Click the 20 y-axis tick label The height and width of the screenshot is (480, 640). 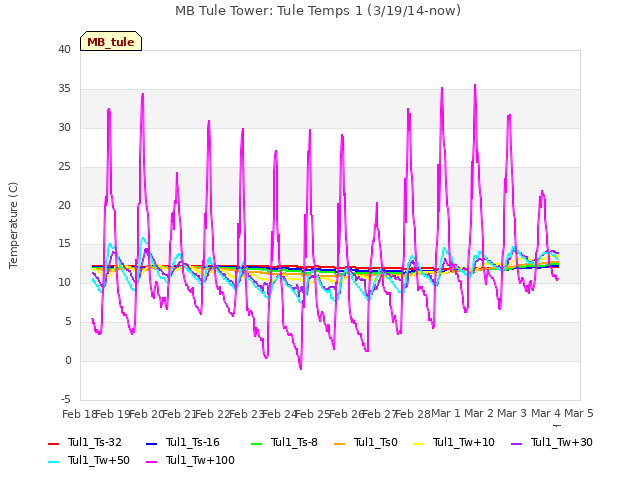tap(64, 205)
